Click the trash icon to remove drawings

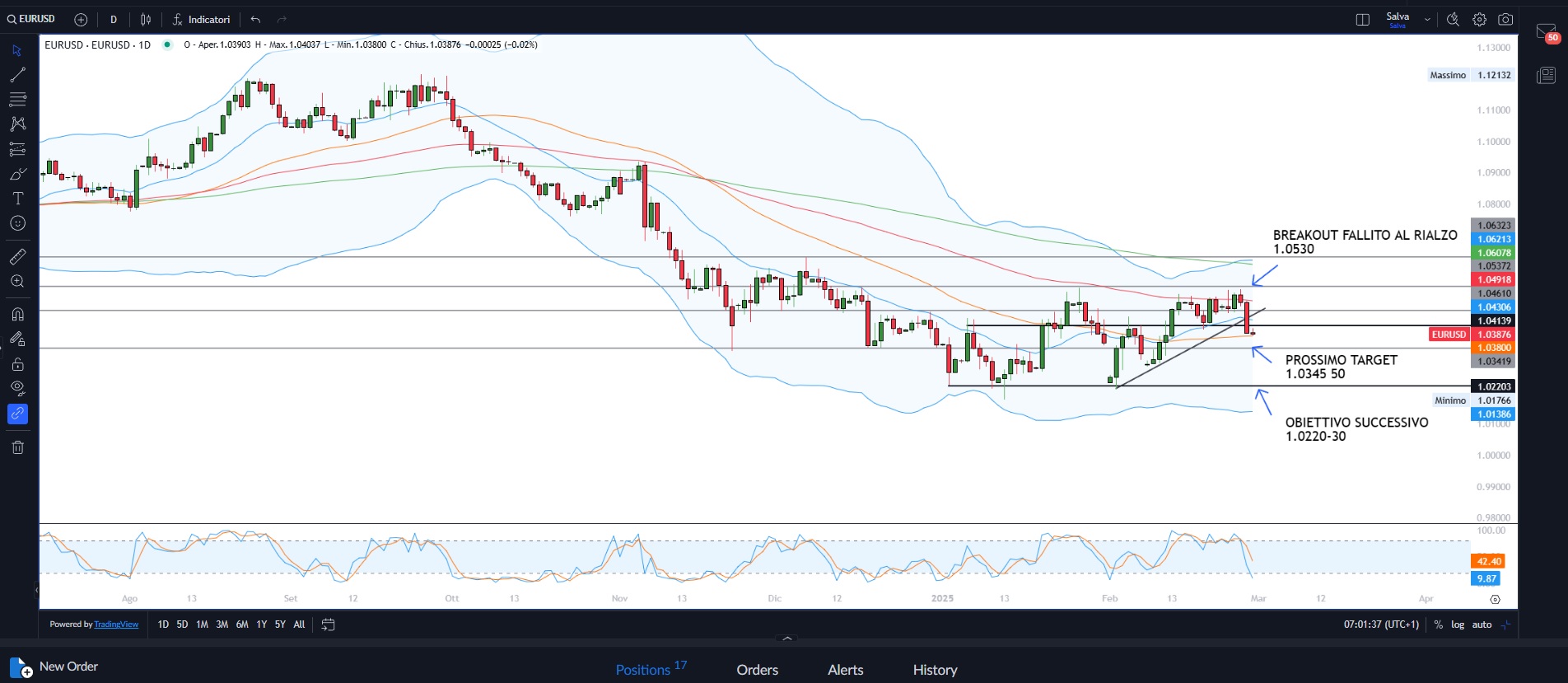coord(17,447)
